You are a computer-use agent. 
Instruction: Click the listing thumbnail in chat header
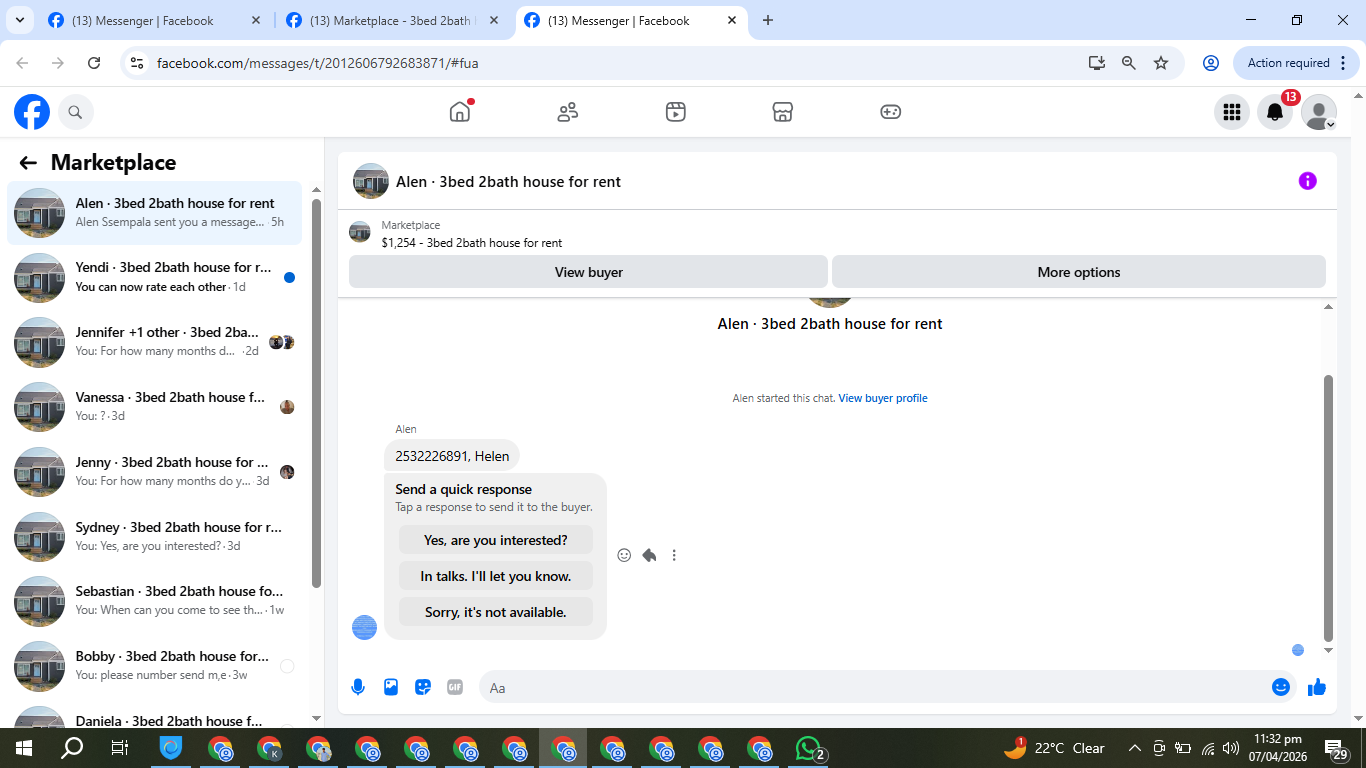(371, 181)
